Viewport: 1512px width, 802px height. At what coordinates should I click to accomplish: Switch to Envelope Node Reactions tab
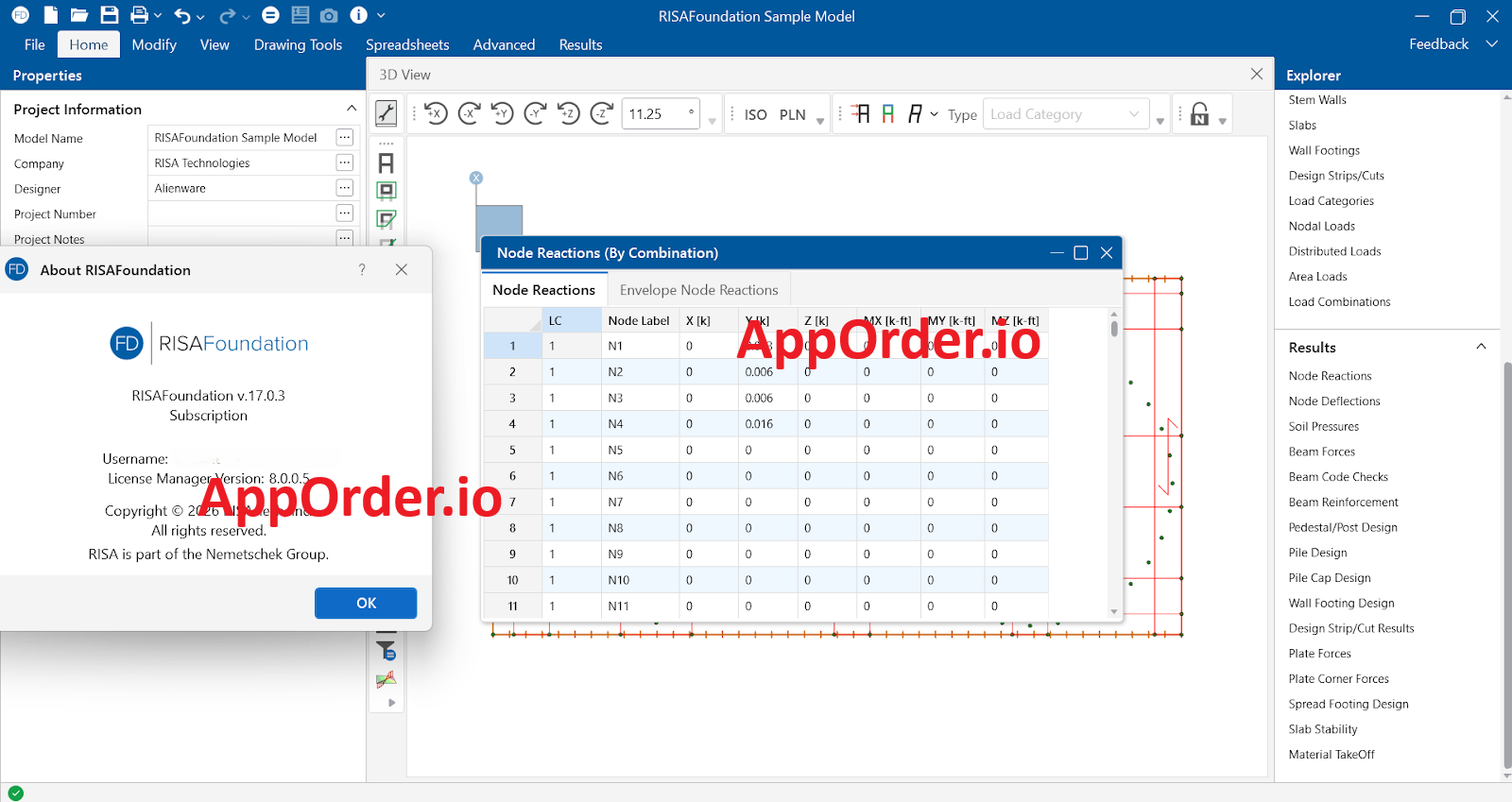pos(698,290)
